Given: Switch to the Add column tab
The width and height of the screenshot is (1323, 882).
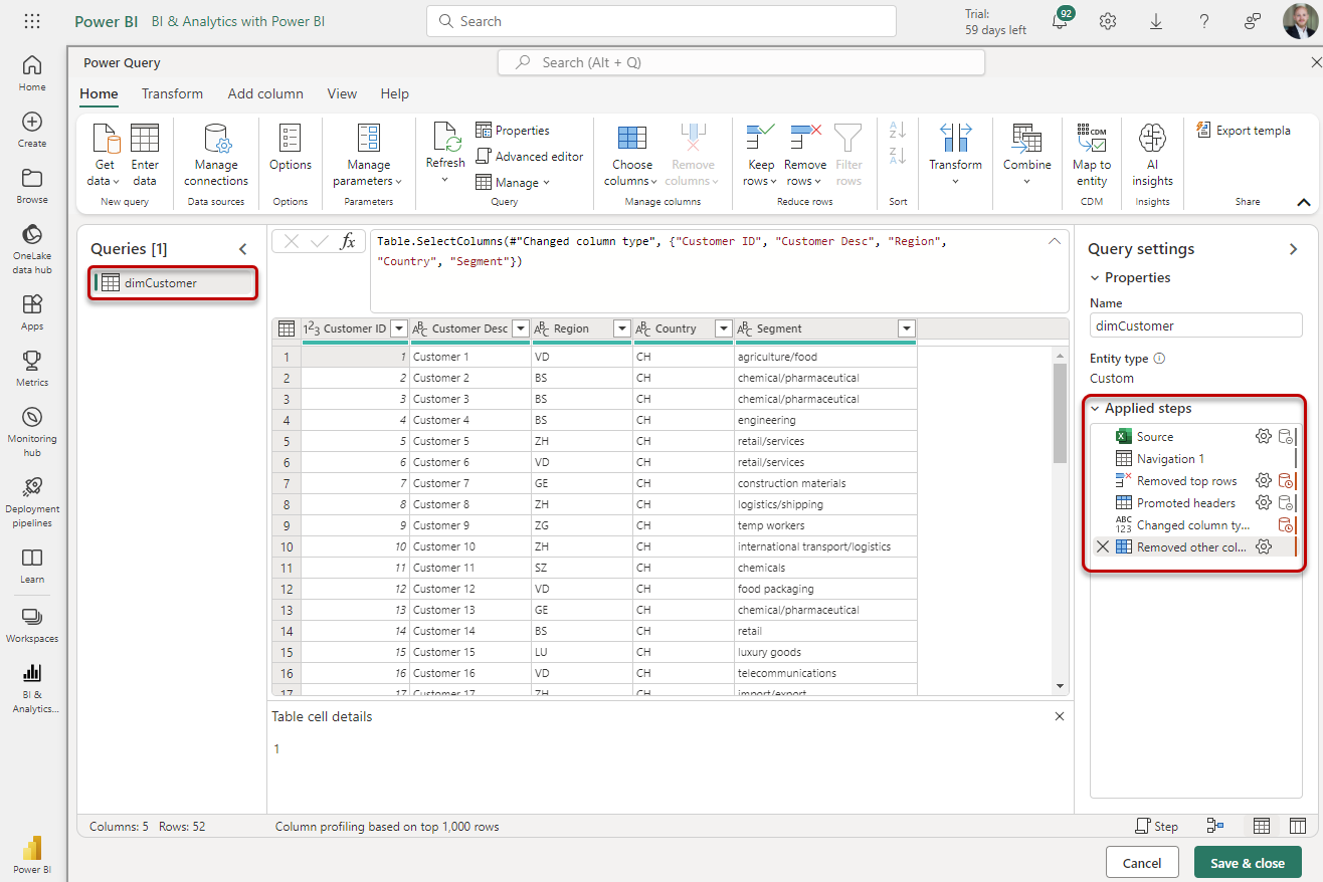Looking at the screenshot, I should click(x=265, y=93).
